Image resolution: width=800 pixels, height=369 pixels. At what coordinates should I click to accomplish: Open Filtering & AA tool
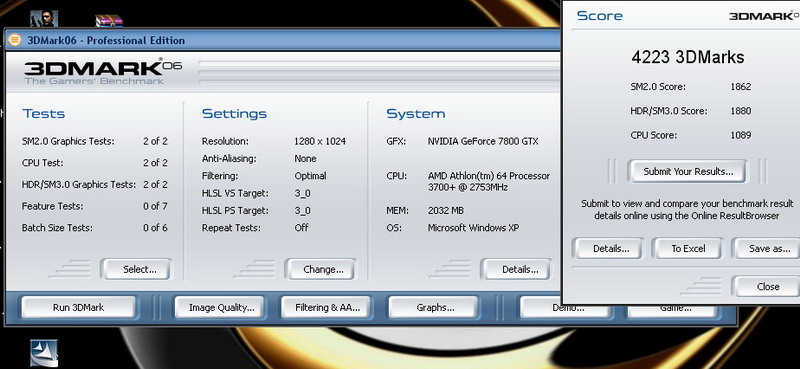(x=328, y=308)
